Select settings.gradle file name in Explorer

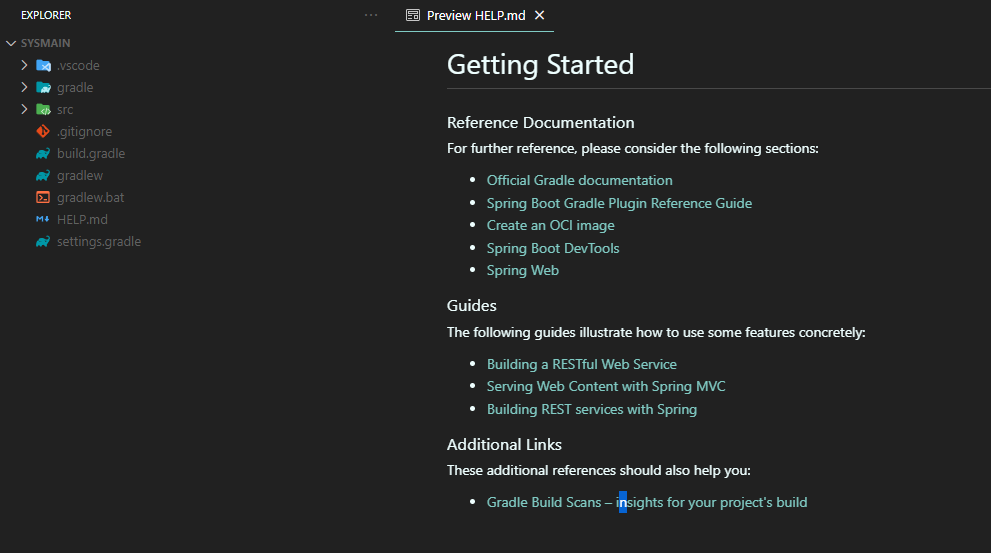click(x=99, y=241)
